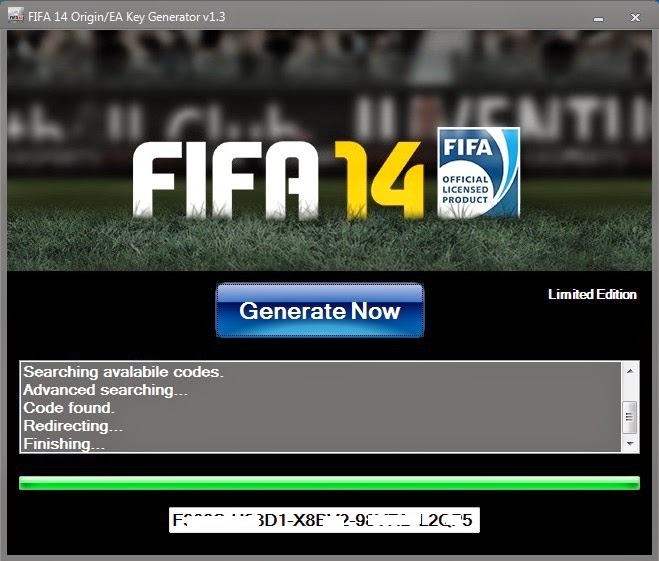Click the "Searching avalabile codes." log line
The height and width of the screenshot is (561, 659).
[x=124, y=371]
